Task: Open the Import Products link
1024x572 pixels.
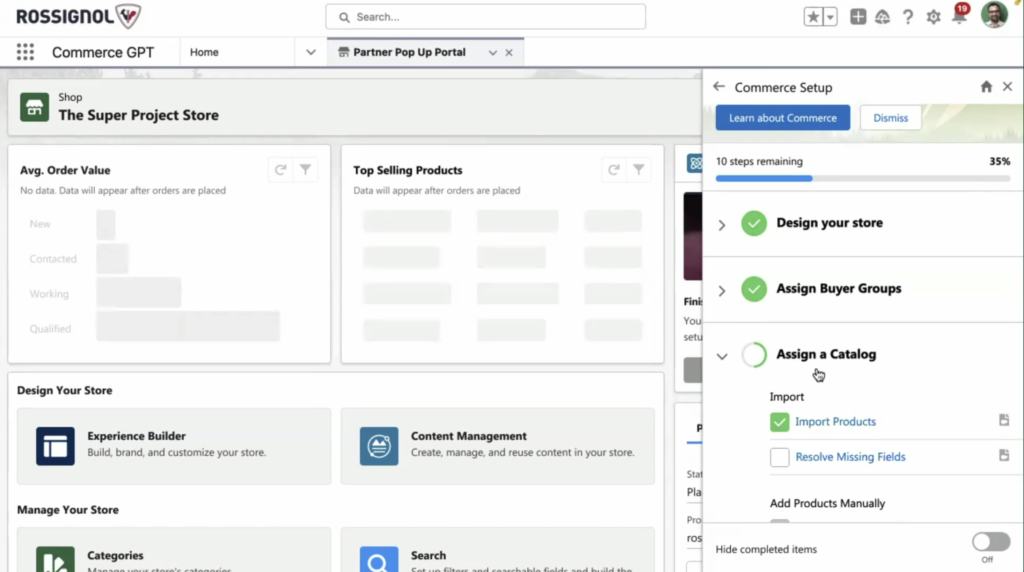Action: click(835, 422)
